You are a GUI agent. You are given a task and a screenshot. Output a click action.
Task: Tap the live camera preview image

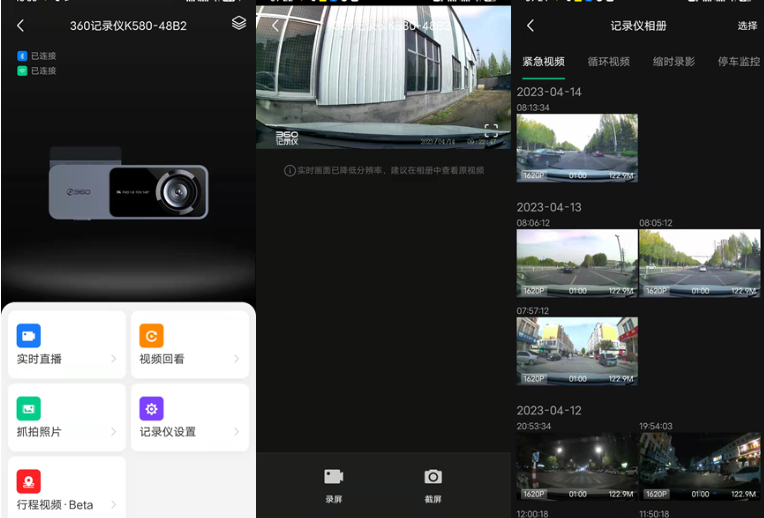(383, 77)
